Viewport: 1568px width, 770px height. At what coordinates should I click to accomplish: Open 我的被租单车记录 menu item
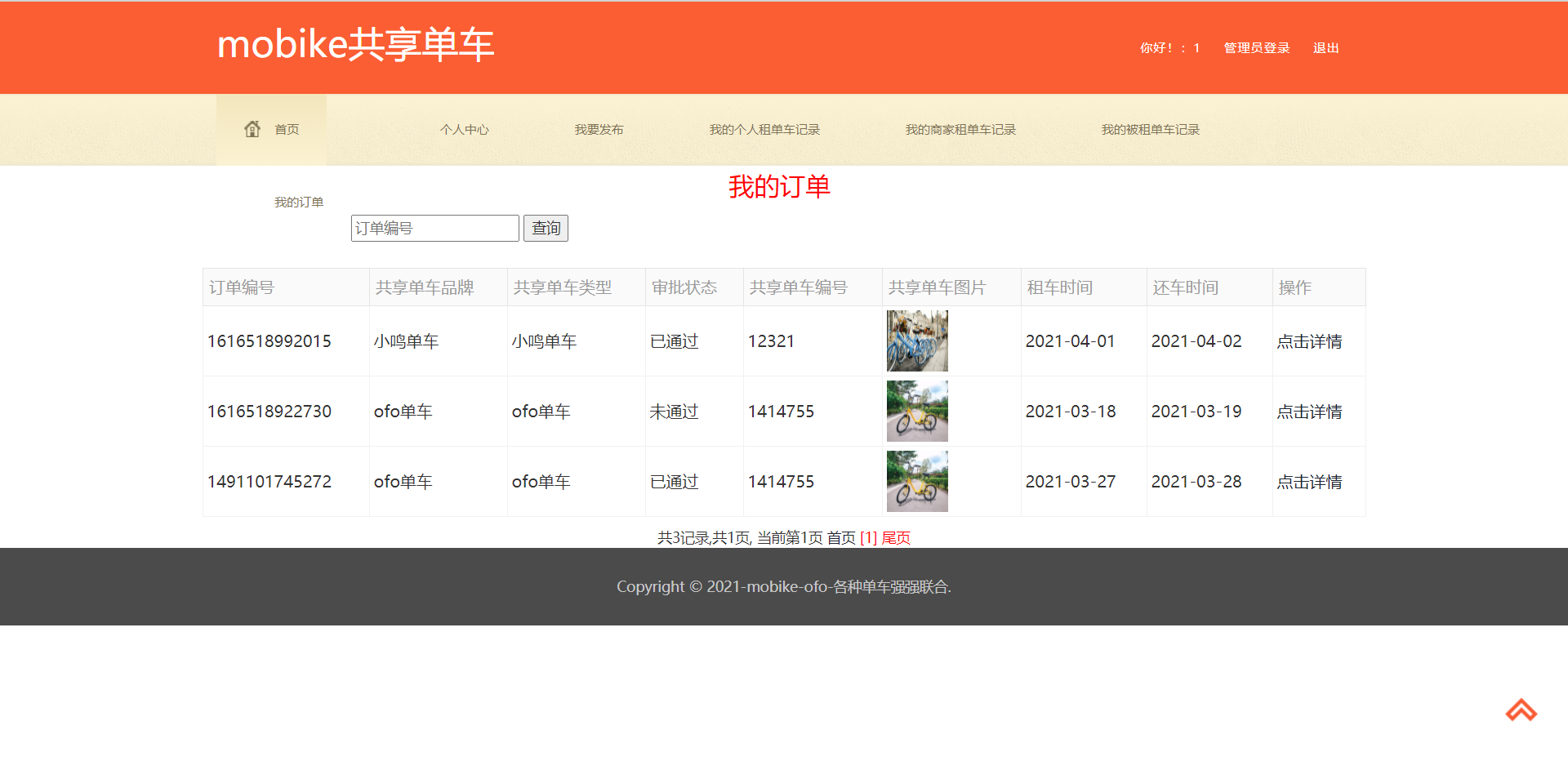[1150, 130]
